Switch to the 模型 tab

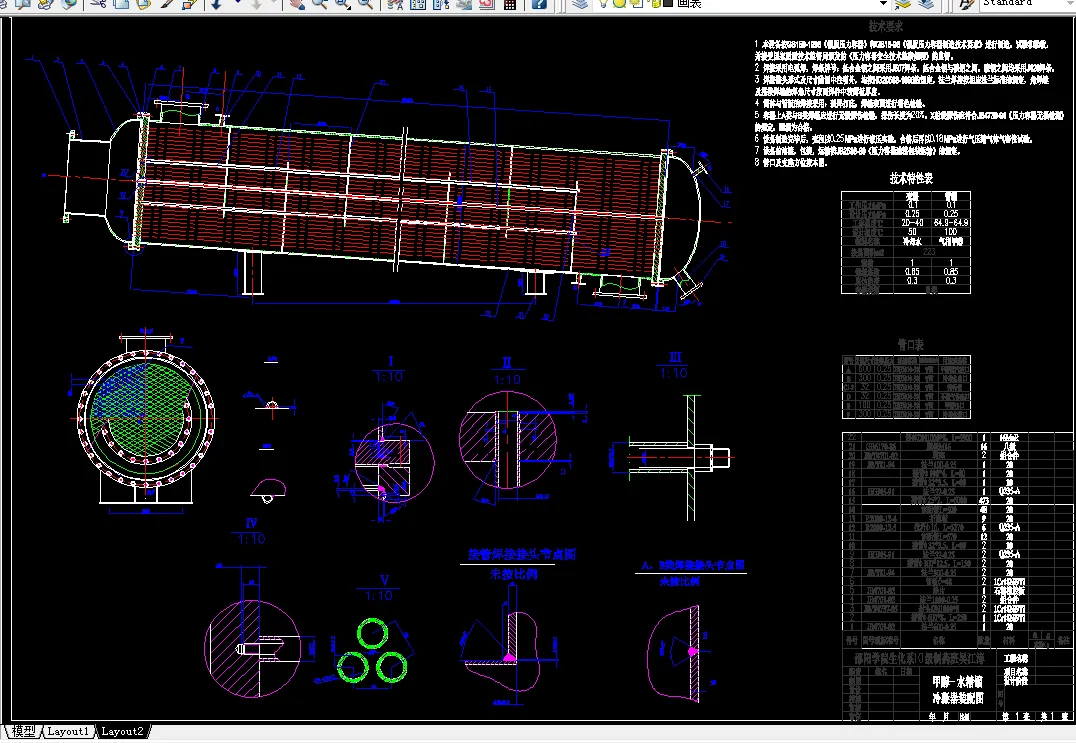point(23,731)
